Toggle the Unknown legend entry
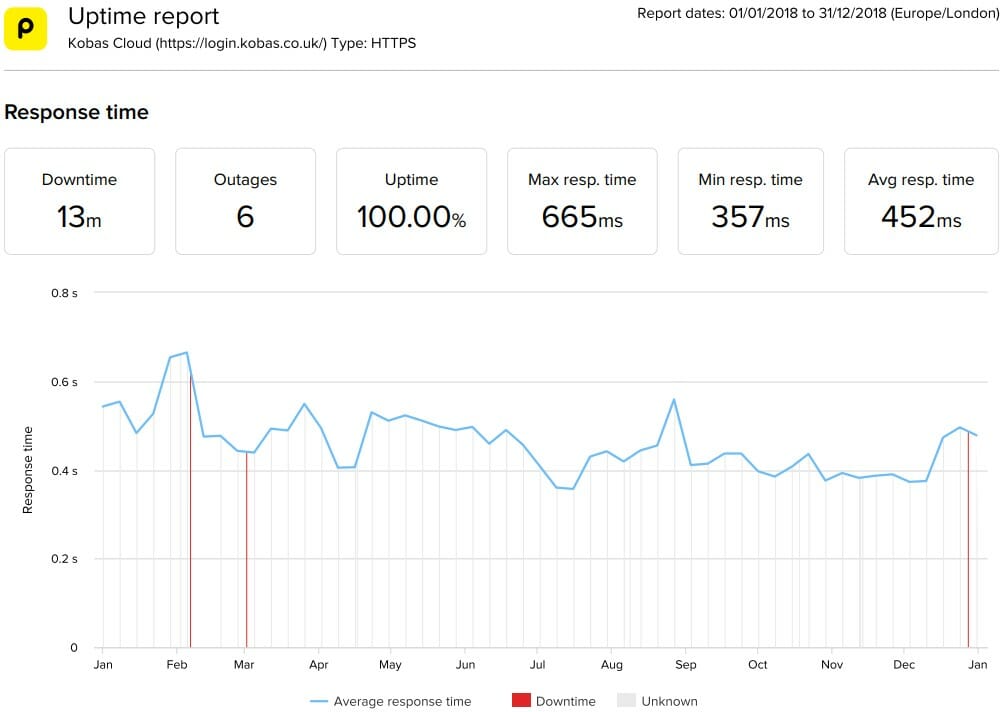This screenshot has height=712, width=1004. click(x=669, y=701)
